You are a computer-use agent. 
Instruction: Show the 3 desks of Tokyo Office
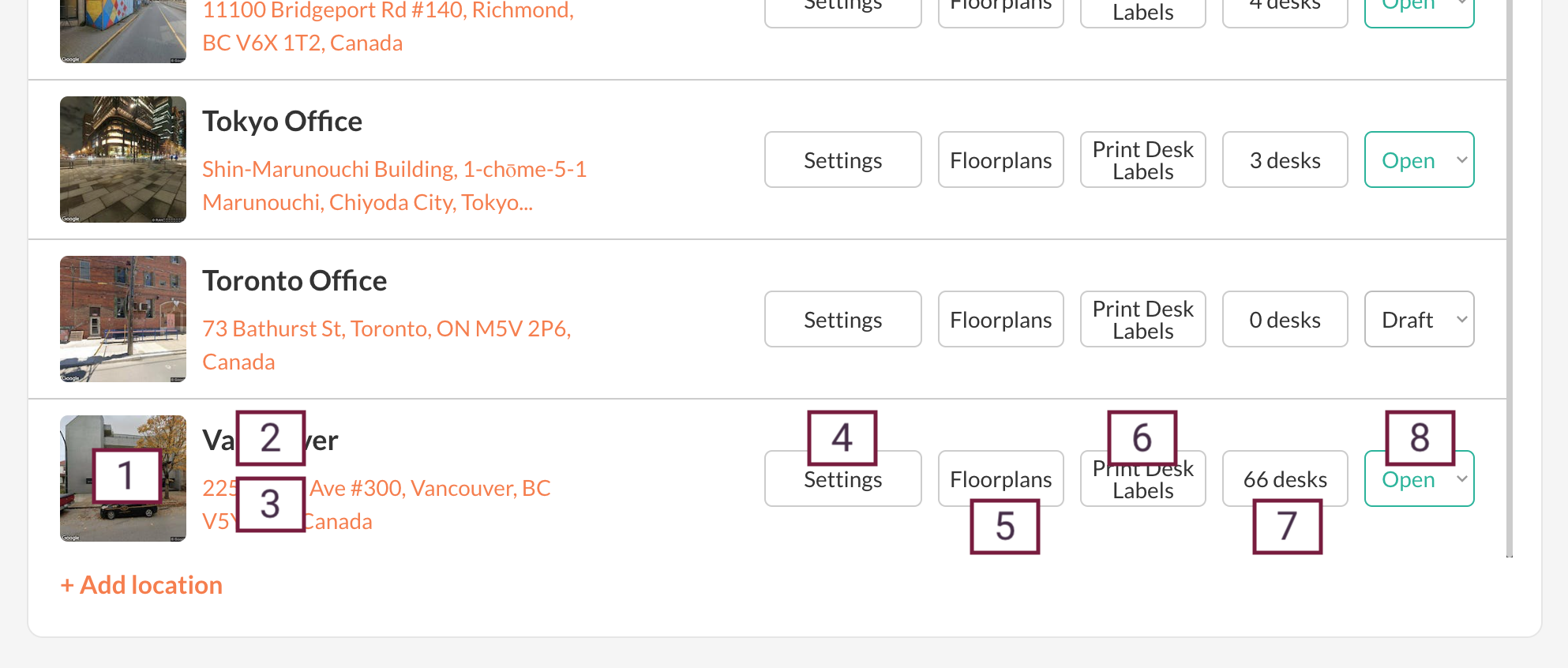tap(1285, 159)
